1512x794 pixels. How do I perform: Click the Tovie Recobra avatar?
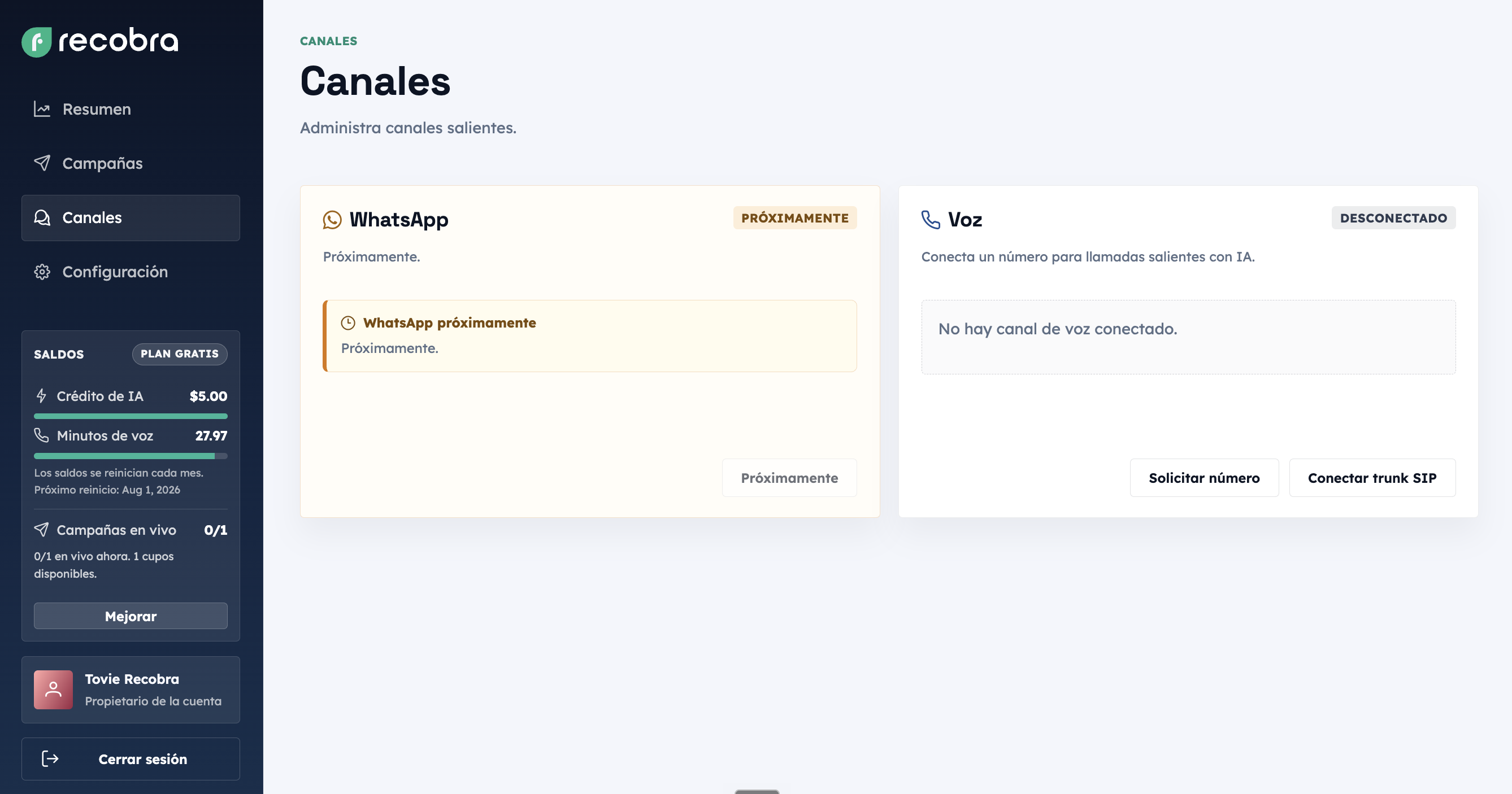[54, 690]
